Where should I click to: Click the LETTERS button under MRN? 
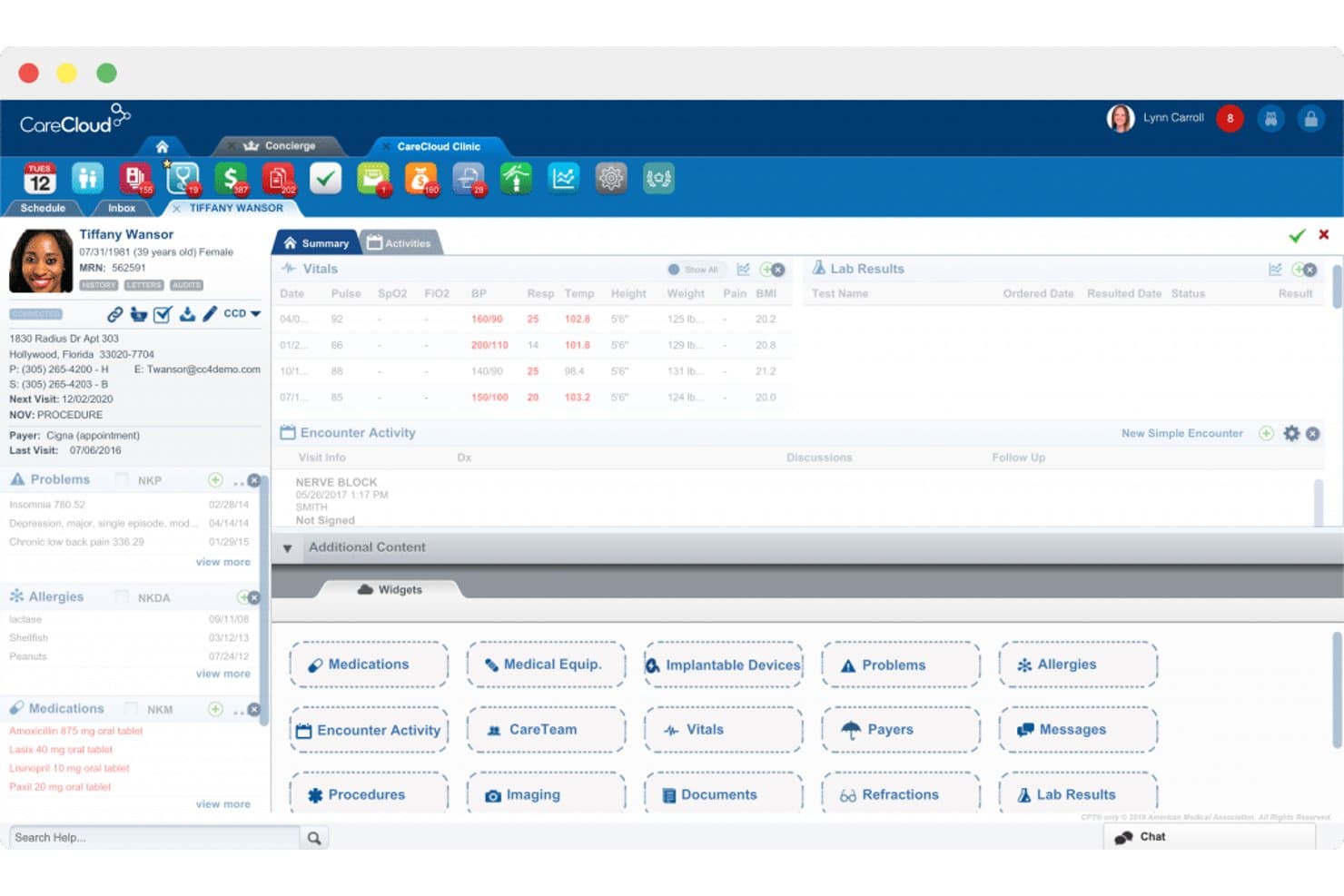(x=143, y=285)
